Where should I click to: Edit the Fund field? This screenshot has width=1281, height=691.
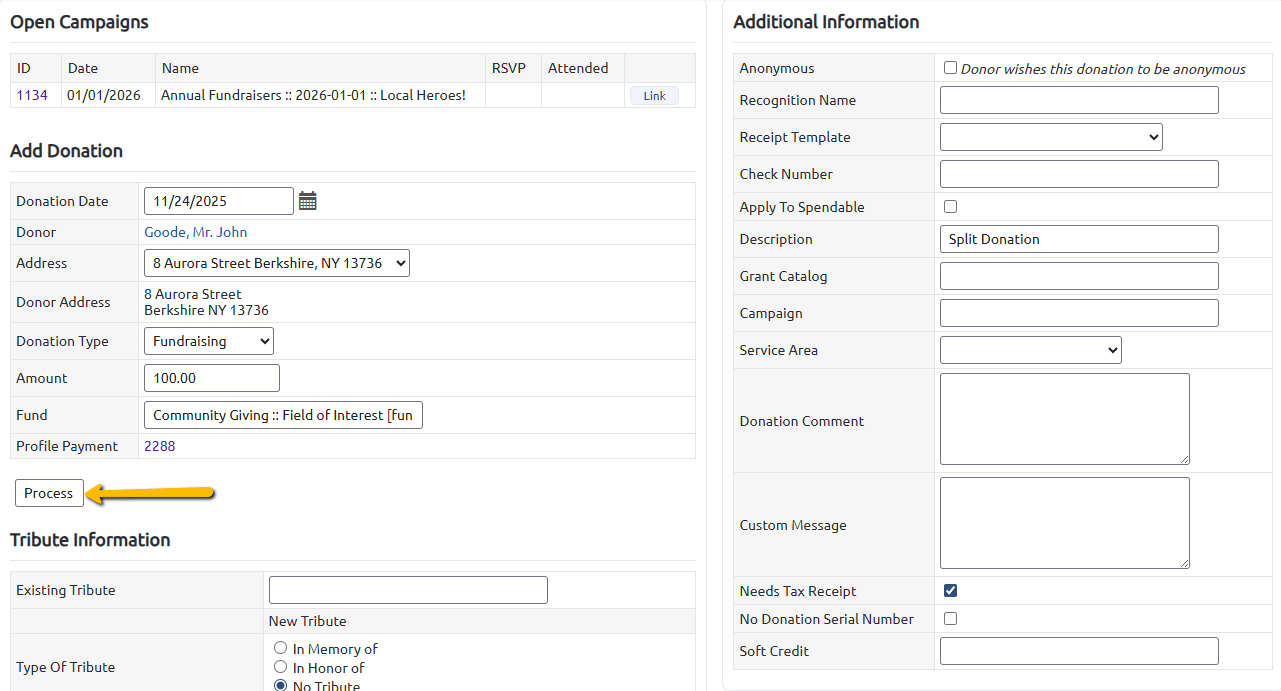pyautogui.click(x=284, y=415)
